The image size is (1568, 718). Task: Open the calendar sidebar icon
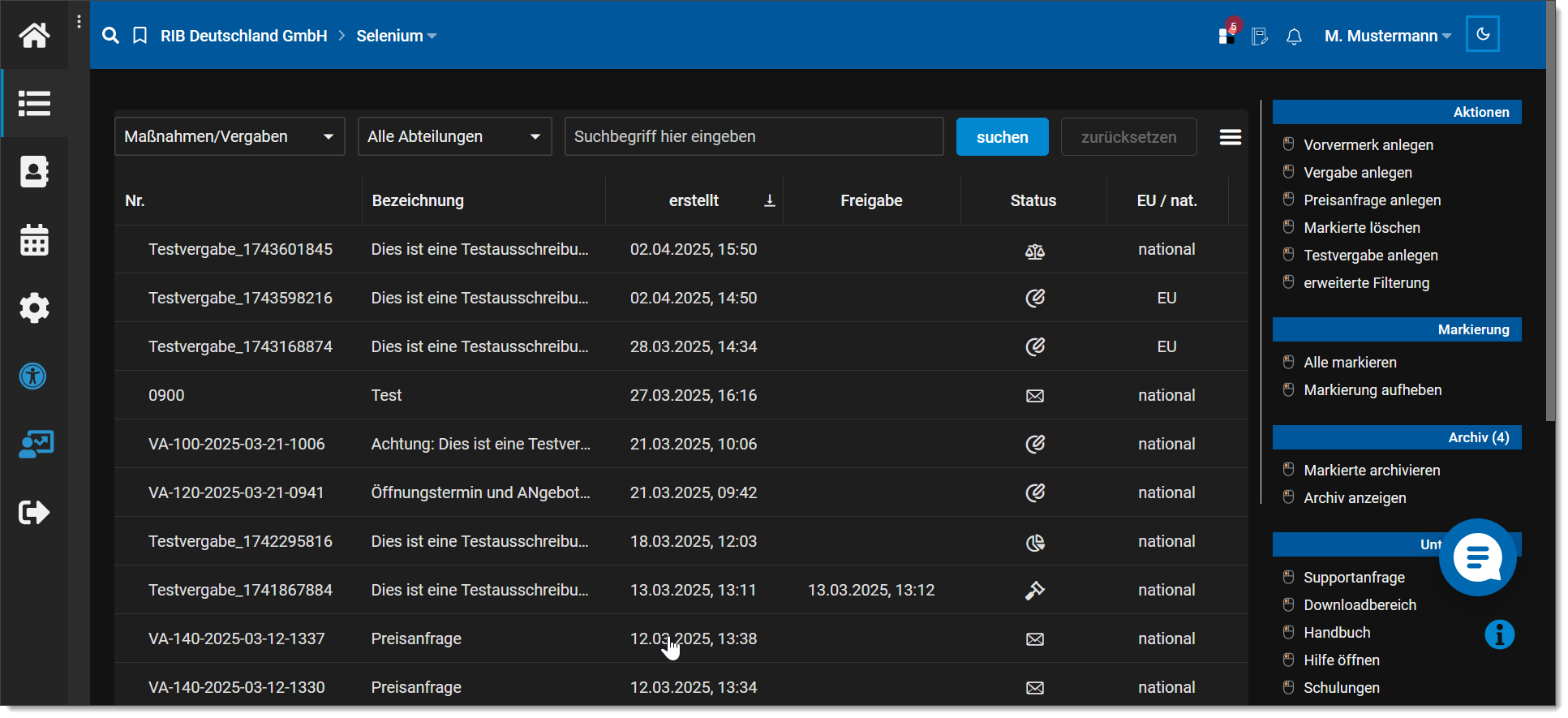click(34, 240)
